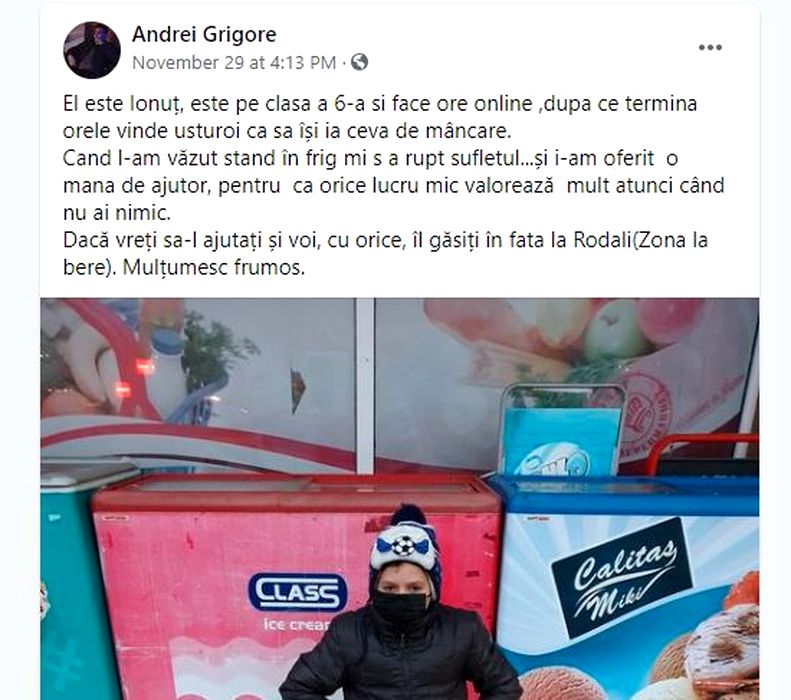Open Andrei Grigore's profile name link
This screenshot has width=791, height=700.
coord(204,34)
